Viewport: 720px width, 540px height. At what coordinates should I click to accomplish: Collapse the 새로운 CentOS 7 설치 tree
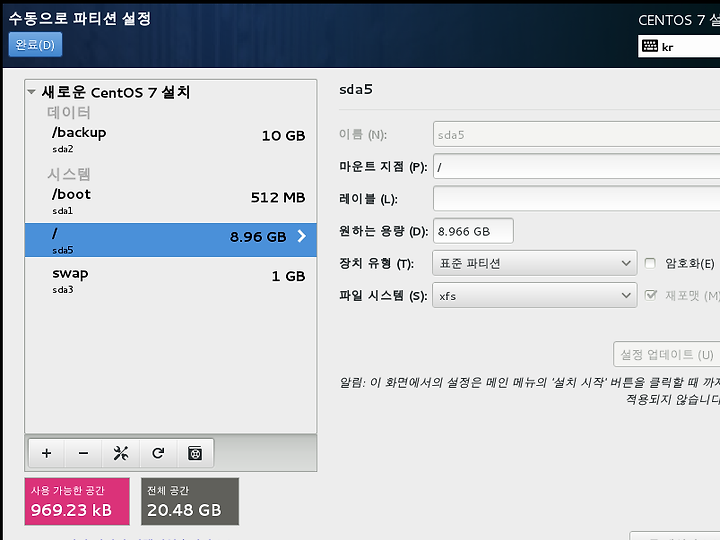[x=31, y=92]
